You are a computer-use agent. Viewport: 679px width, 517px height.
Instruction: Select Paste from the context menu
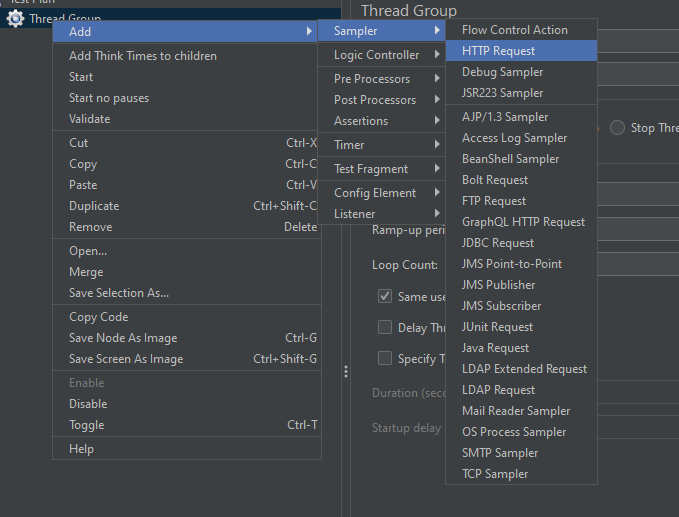(x=186, y=185)
